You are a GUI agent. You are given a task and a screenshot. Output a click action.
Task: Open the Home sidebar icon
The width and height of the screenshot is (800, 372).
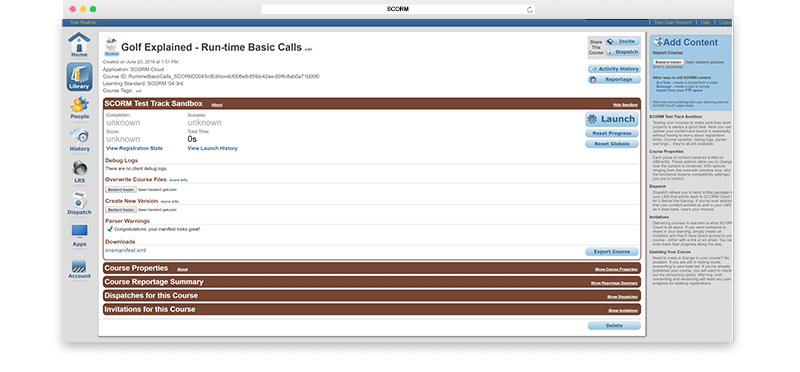[79, 45]
